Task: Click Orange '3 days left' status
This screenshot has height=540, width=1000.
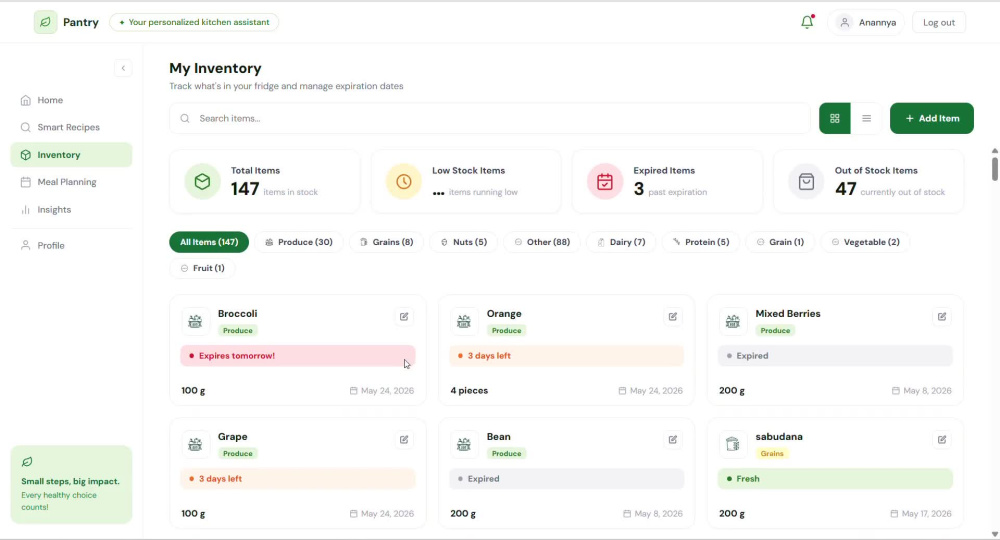Action: pos(566,356)
